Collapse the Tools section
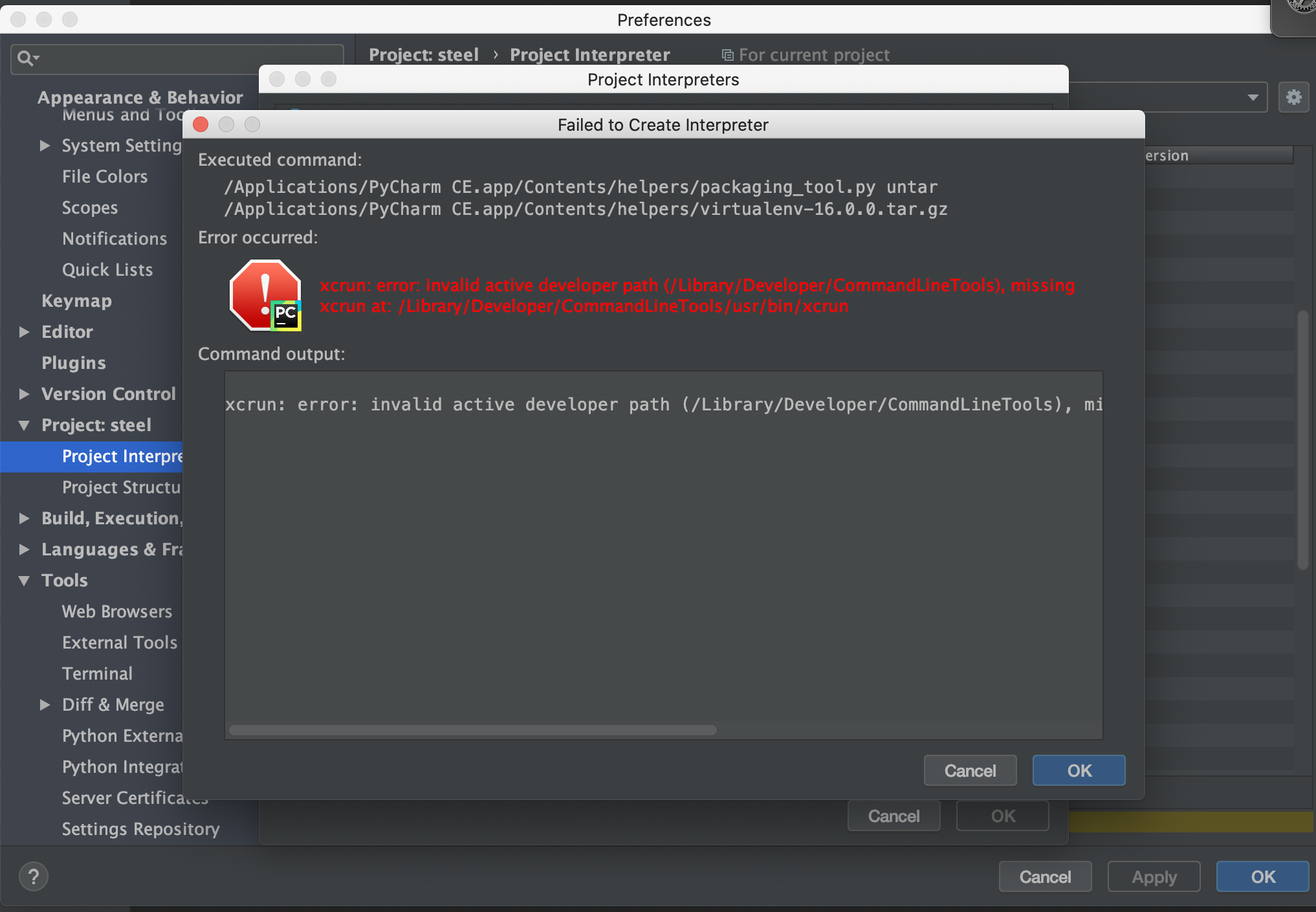Image resolution: width=1316 pixels, height=912 pixels. pyautogui.click(x=25, y=581)
